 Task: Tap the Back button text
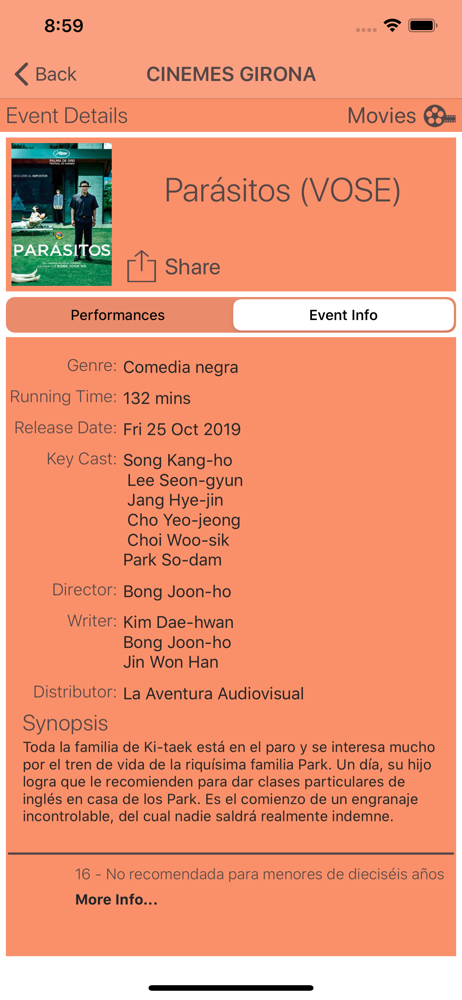56,74
